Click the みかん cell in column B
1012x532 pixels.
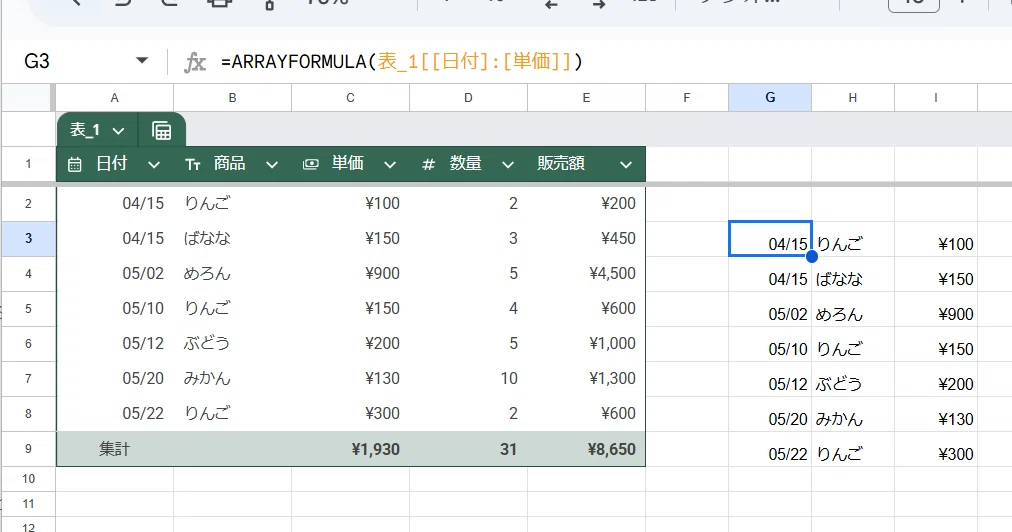207,378
